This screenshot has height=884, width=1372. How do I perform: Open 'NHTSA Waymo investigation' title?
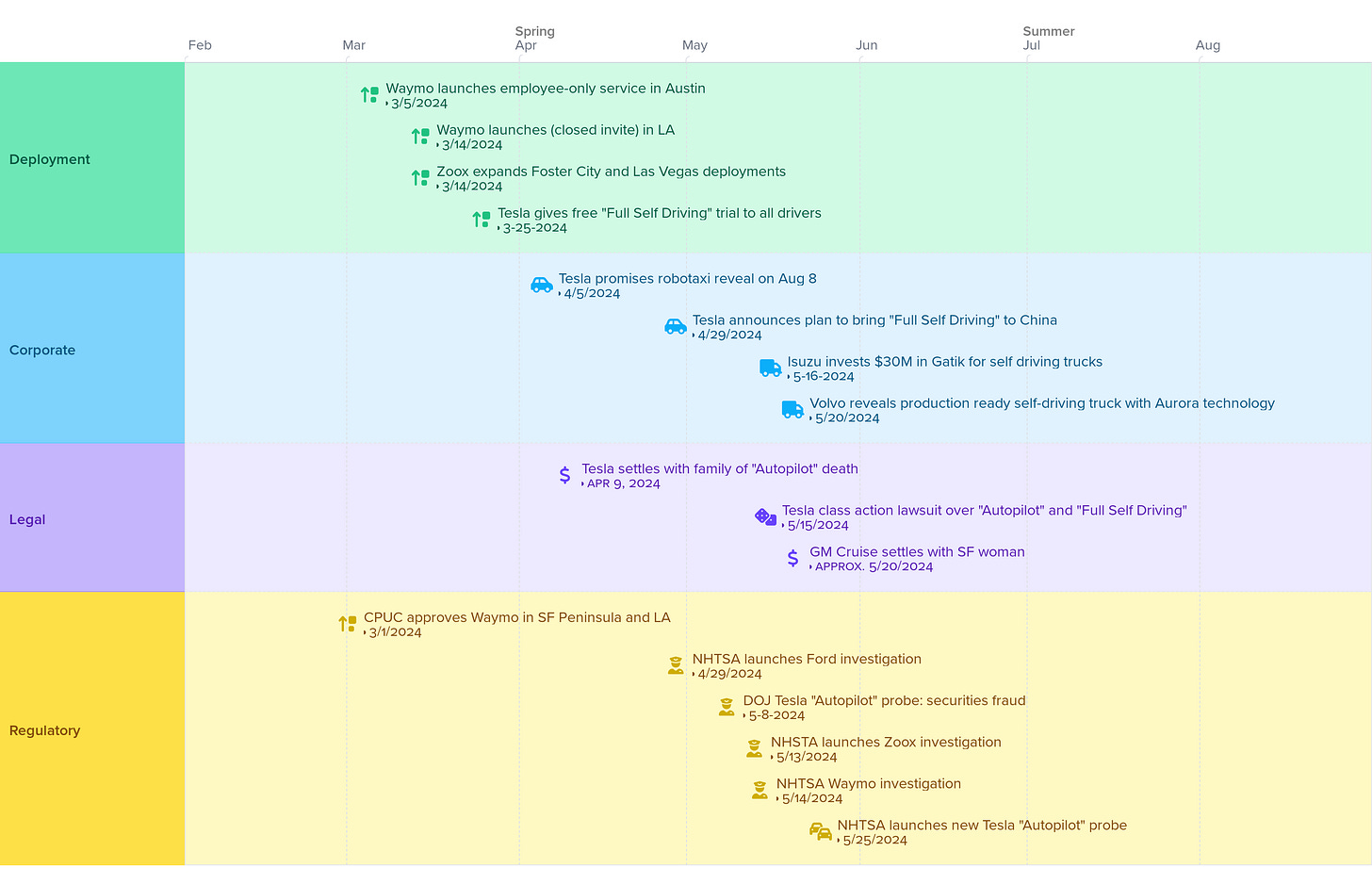(x=869, y=783)
